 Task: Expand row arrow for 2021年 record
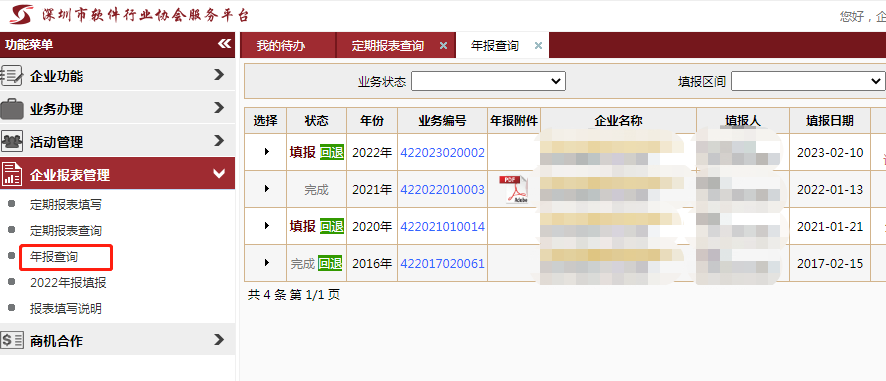(x=267, y=189)
